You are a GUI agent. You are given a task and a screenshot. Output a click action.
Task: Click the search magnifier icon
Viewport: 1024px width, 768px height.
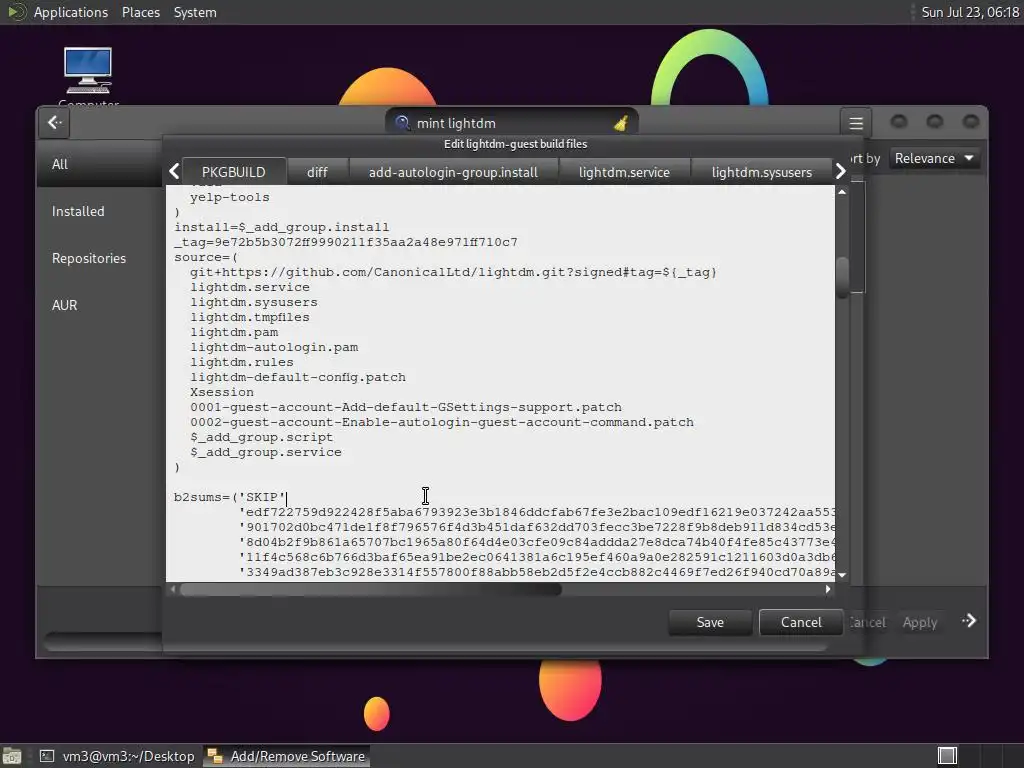[402, 123]
